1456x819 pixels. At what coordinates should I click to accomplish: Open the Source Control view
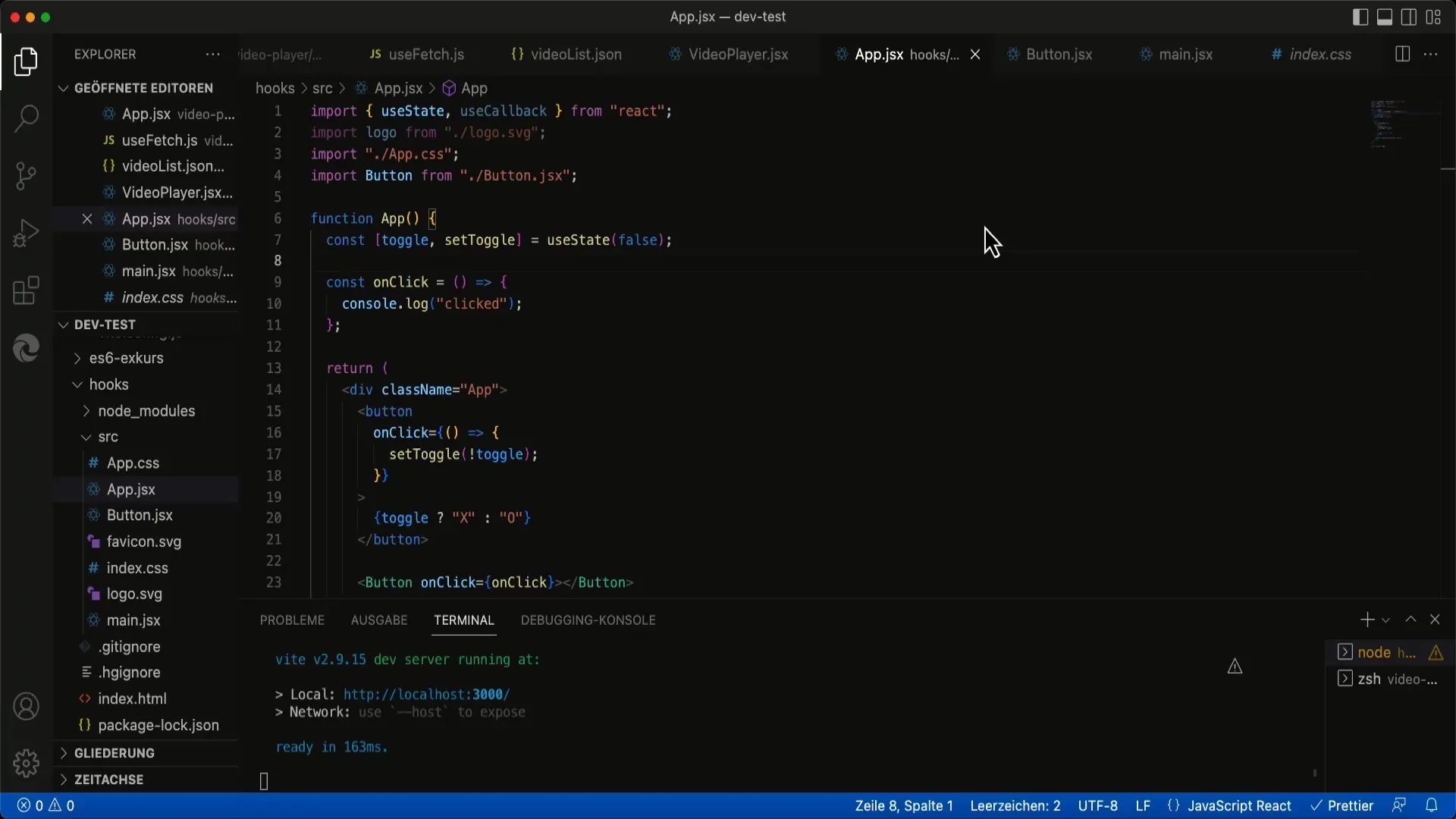(26, 176)
